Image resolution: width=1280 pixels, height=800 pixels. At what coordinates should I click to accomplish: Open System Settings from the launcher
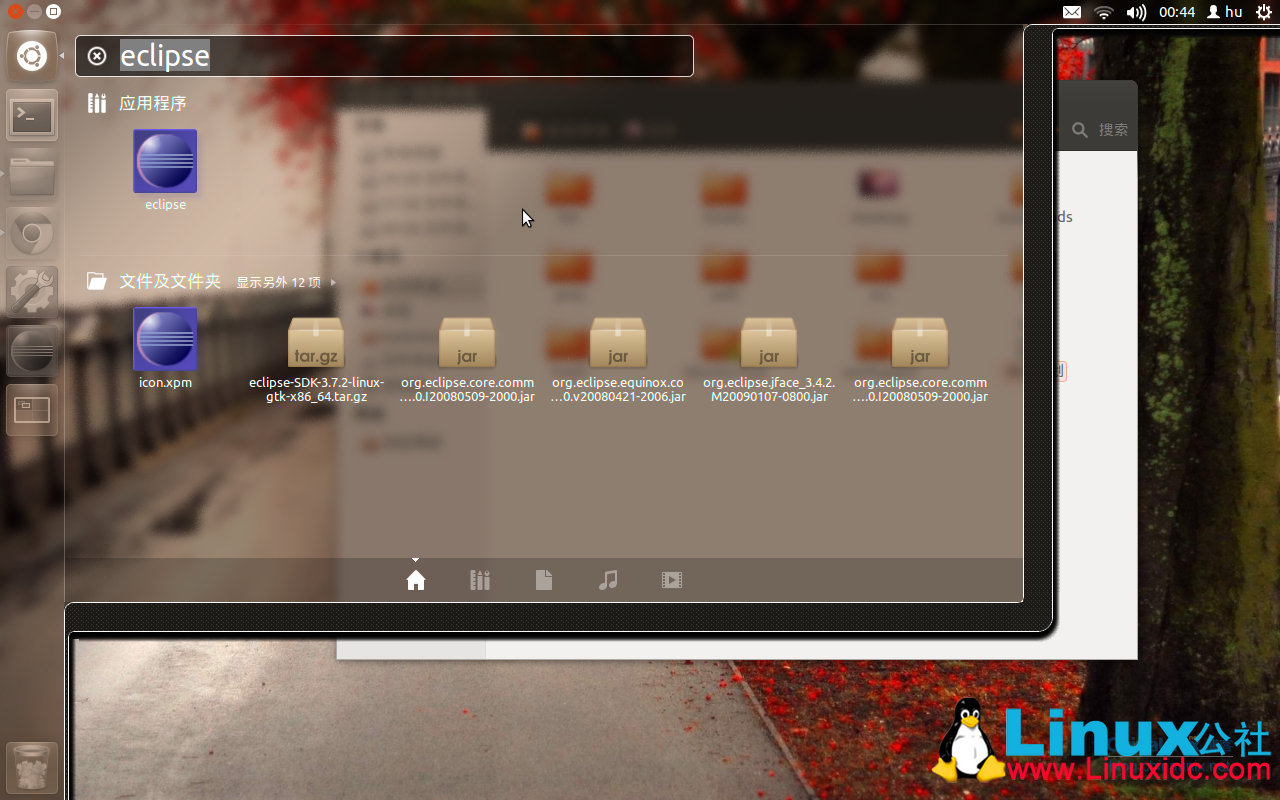pos(32,292)
